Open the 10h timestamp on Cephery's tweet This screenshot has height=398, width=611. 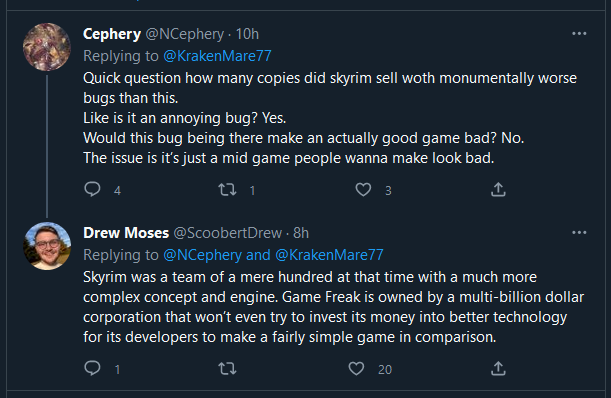247,34
